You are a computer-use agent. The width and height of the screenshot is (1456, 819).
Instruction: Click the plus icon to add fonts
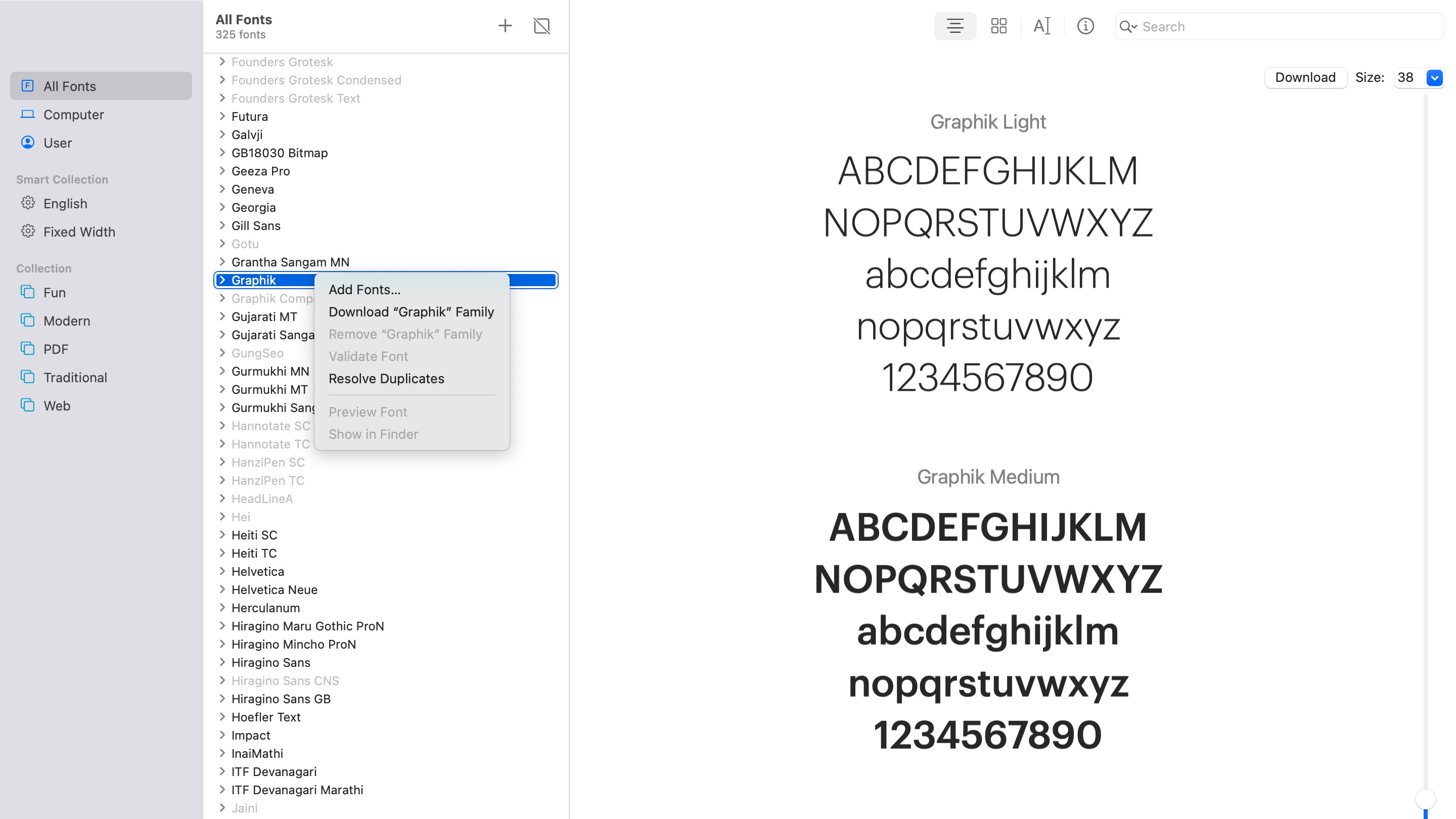coord(505,25)
